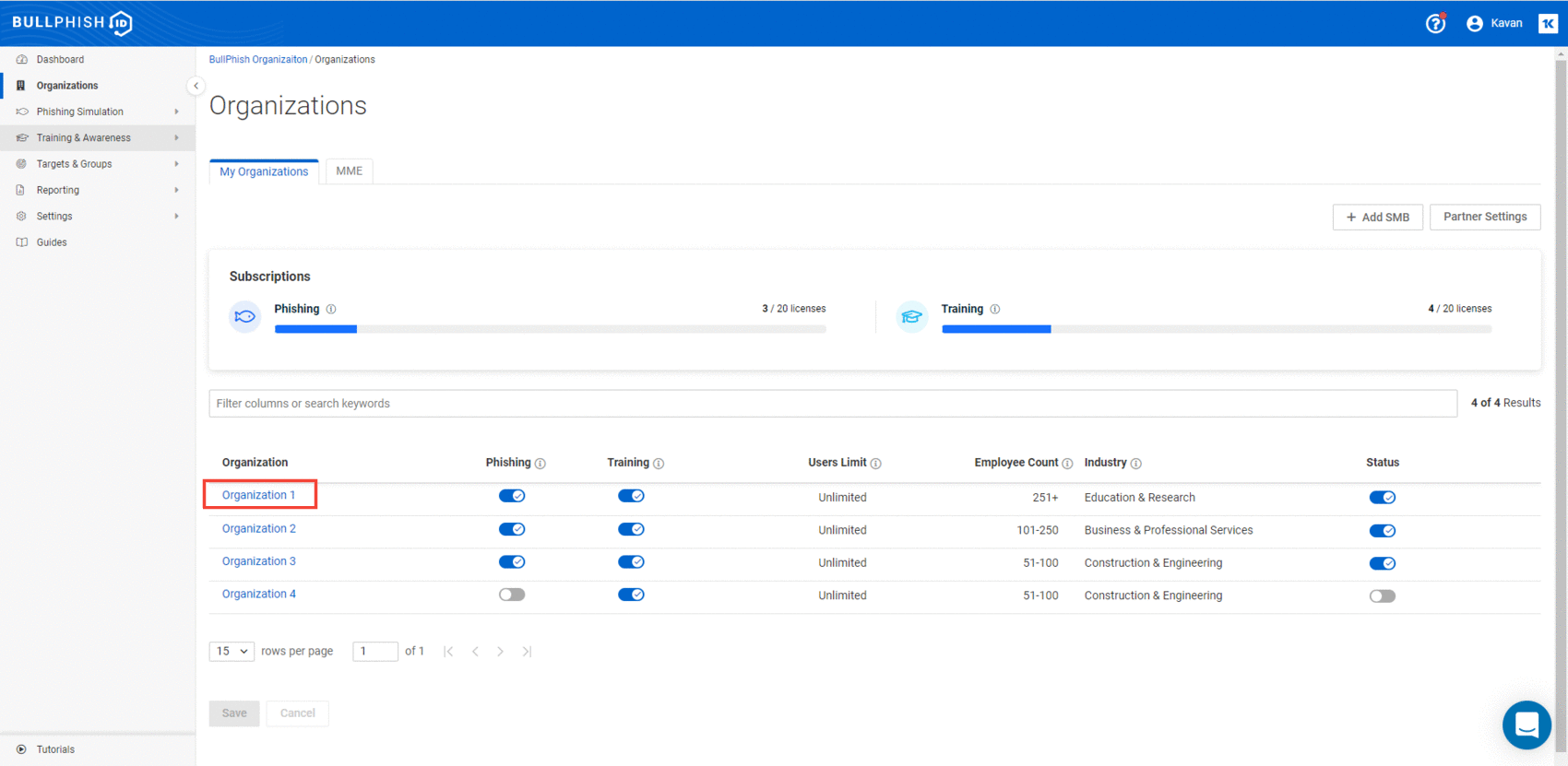Click the filter columns search field
1568x766 pixels.
(x=833, y=404)
